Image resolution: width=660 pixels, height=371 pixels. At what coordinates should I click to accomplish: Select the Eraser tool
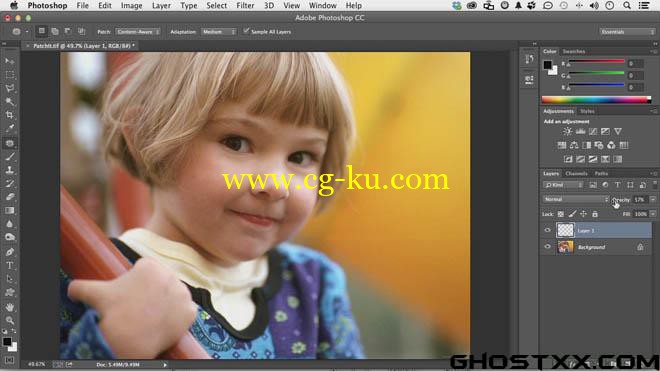pyautogui.click(x=9, y=197)
